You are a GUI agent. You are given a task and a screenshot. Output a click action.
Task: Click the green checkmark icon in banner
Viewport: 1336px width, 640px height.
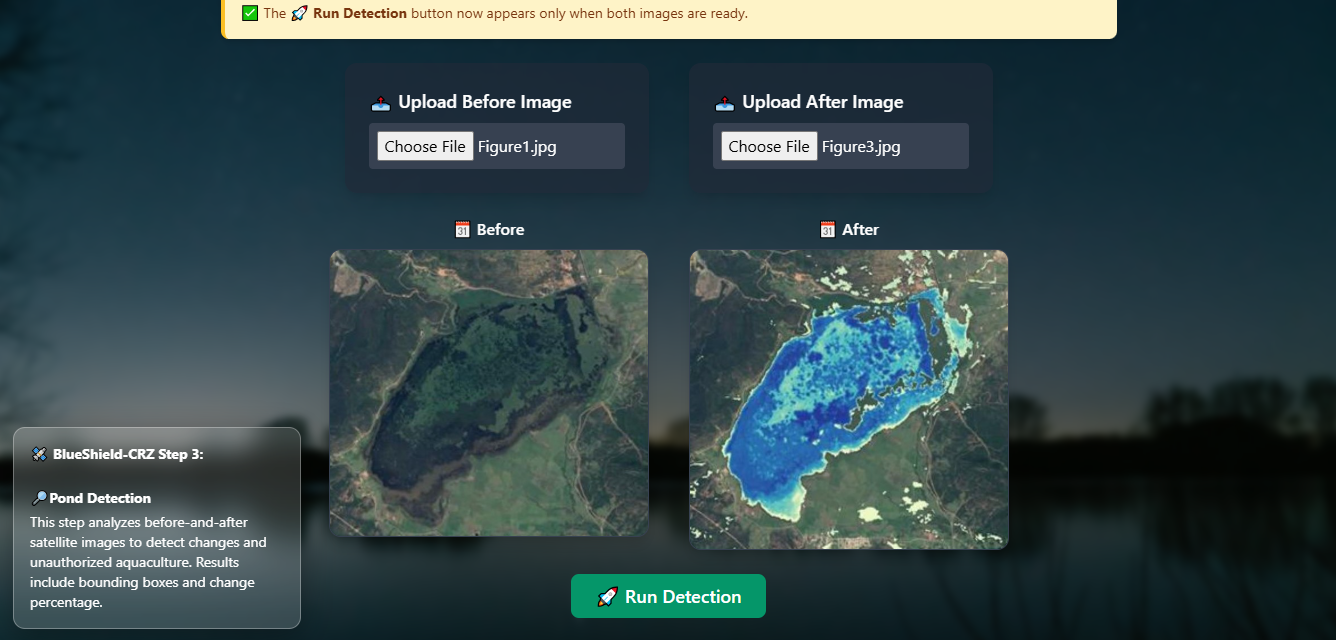click(250, 13)
